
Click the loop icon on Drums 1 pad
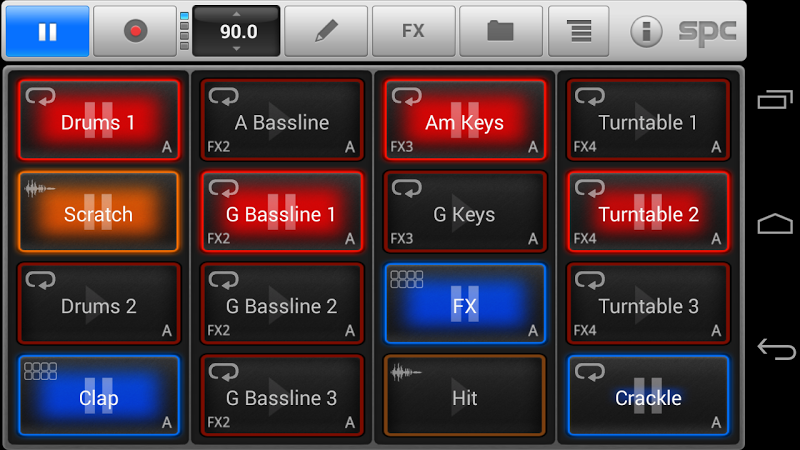click(41, 96)
